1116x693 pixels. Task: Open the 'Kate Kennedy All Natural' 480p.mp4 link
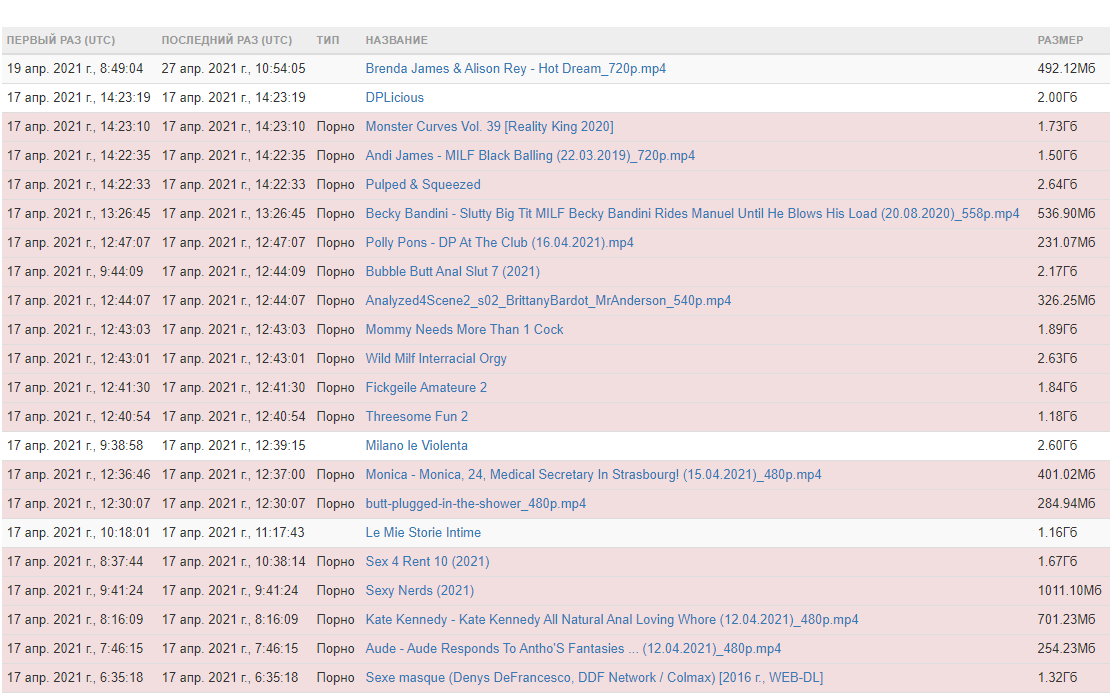click(x=611, y=620)
